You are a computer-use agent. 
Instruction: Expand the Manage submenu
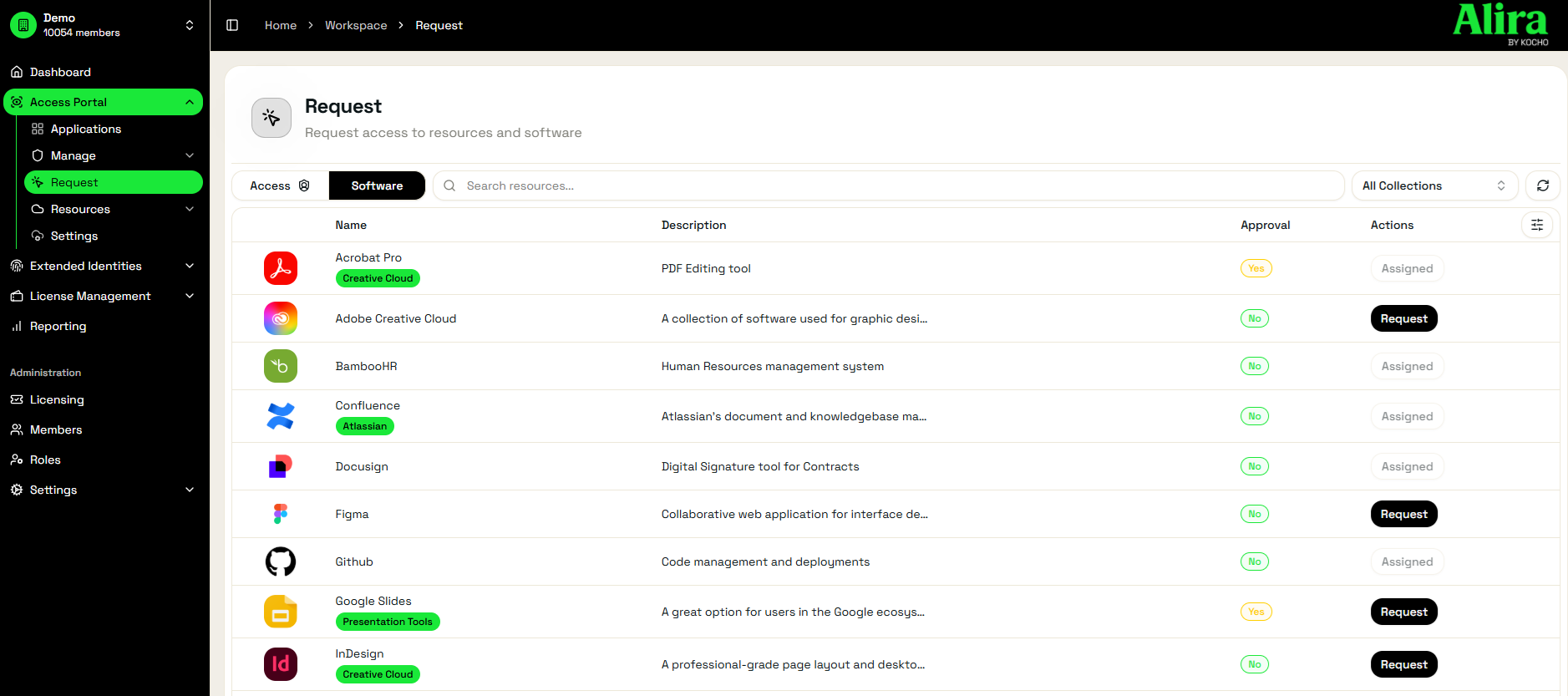[x=114, y=155]
